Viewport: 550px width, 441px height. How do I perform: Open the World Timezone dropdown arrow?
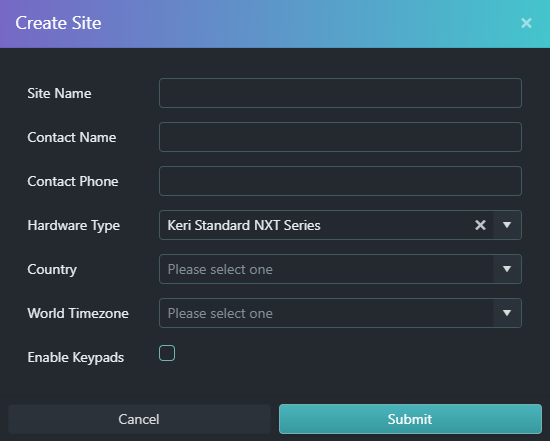(x=507, y=313)
